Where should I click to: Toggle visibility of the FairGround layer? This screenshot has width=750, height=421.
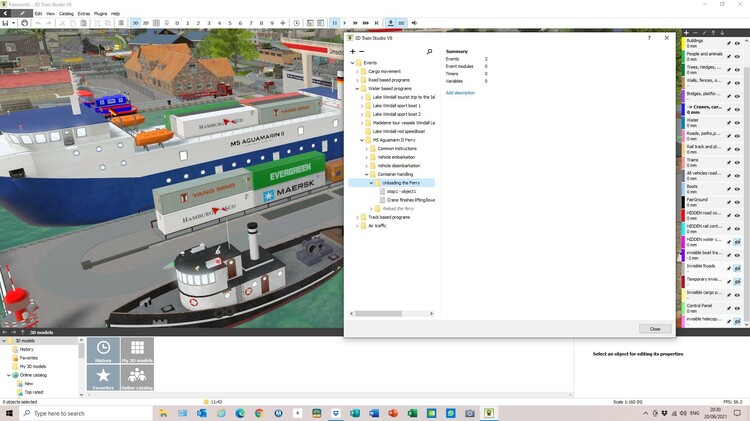point(737,202)
